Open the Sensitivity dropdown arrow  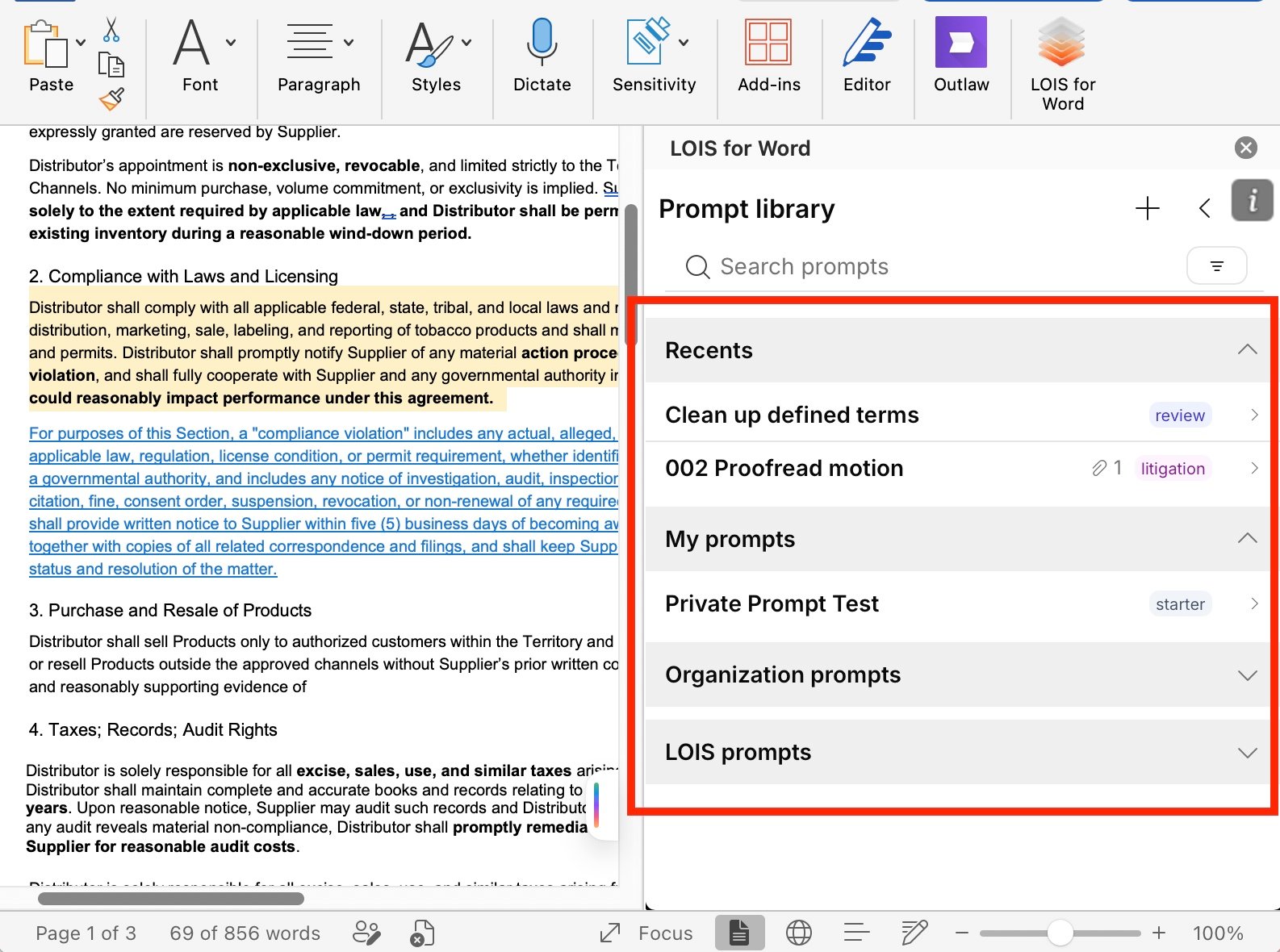[683, 43]
